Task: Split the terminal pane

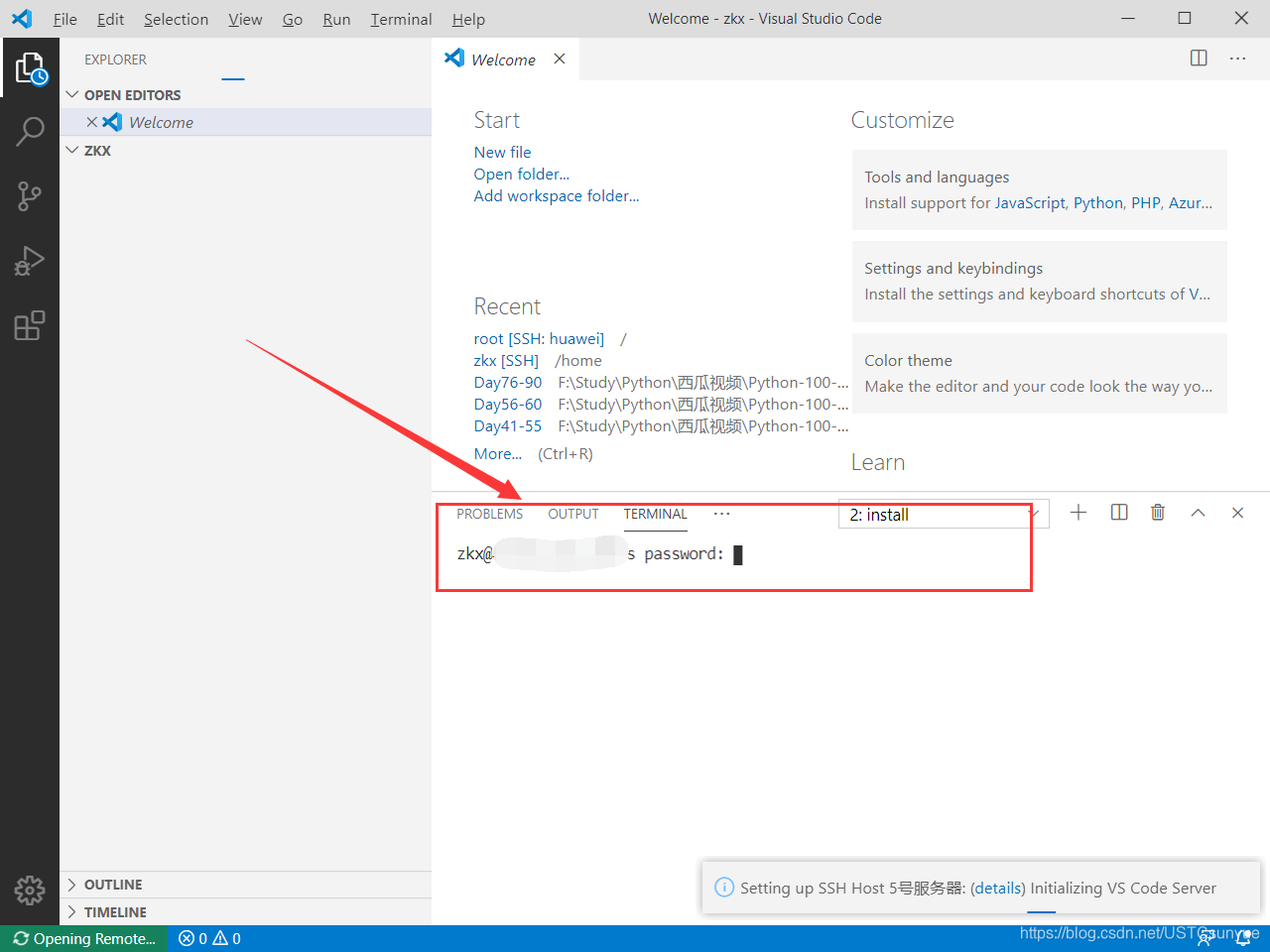Action: click(x=1119, y=513)
